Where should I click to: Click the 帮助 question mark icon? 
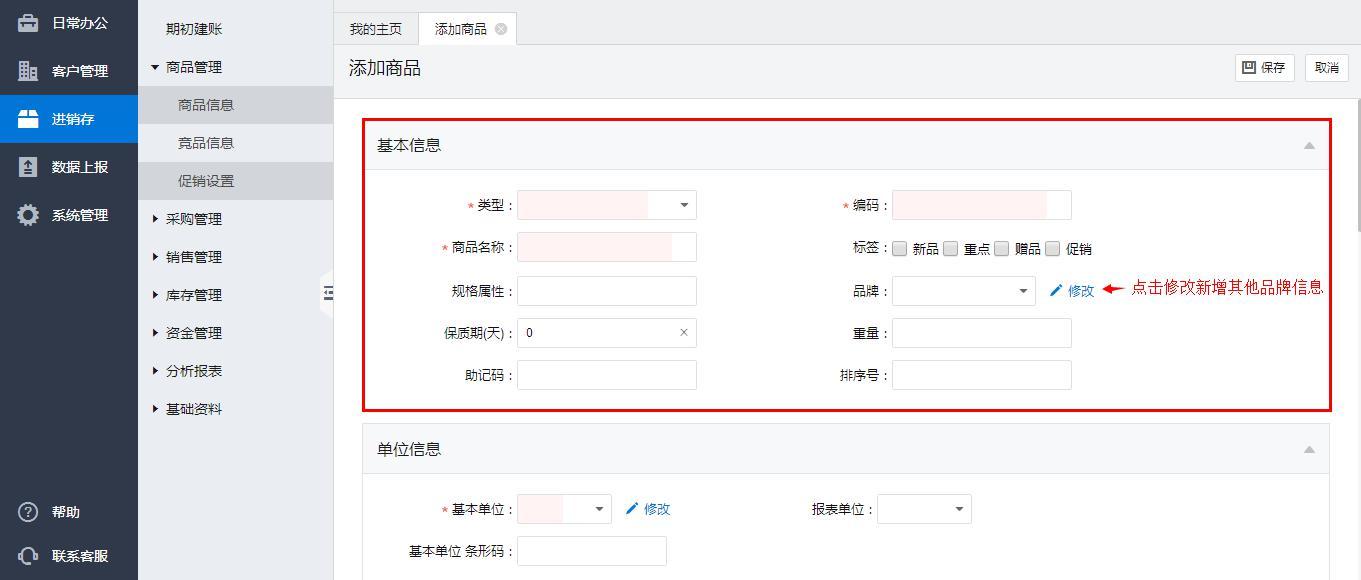click(28, 512)
